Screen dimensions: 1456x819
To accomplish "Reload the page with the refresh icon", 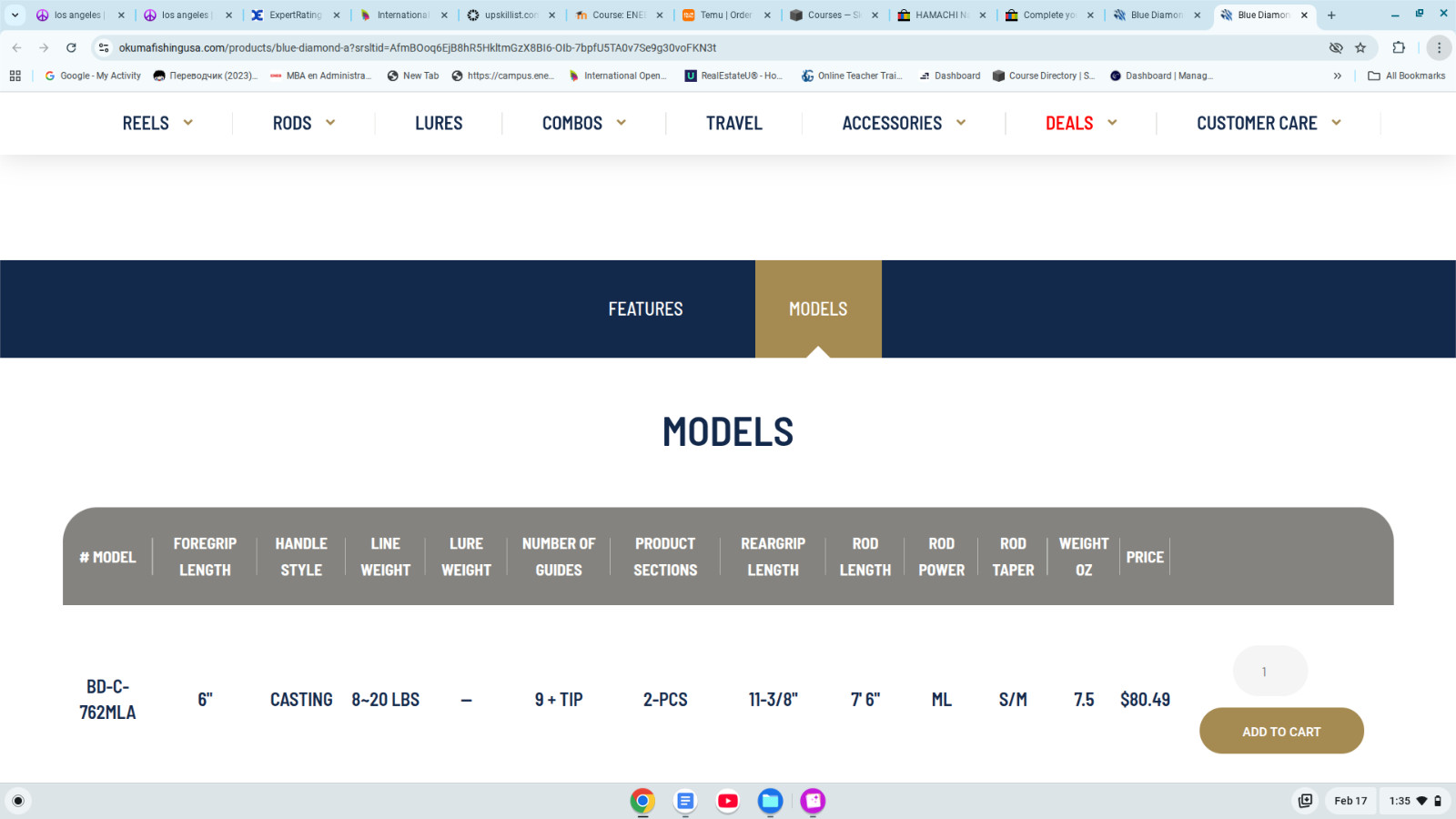I will pyautogui.click(x=71, y=47).
